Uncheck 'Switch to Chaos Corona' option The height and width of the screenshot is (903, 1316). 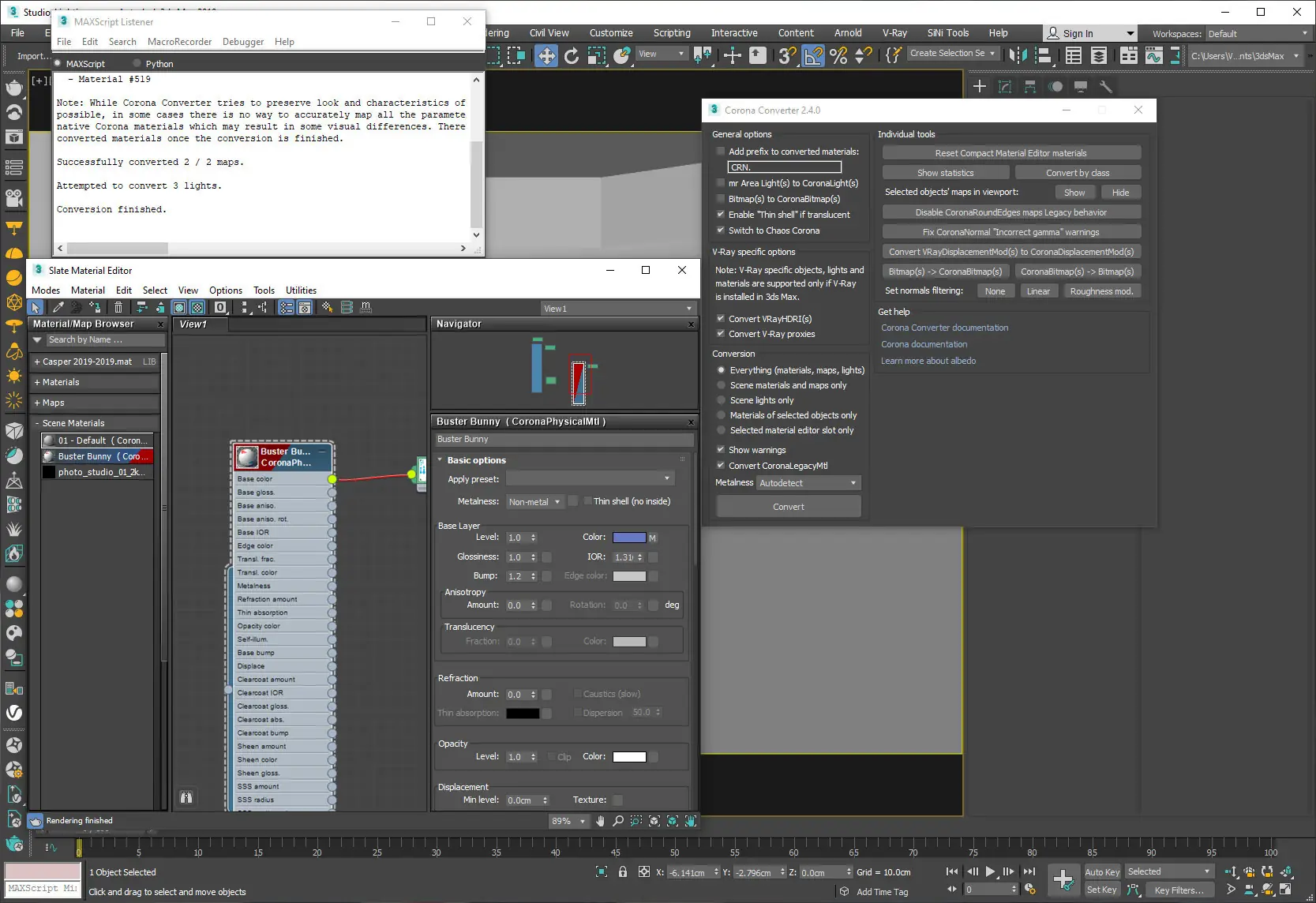coord(721,230)
